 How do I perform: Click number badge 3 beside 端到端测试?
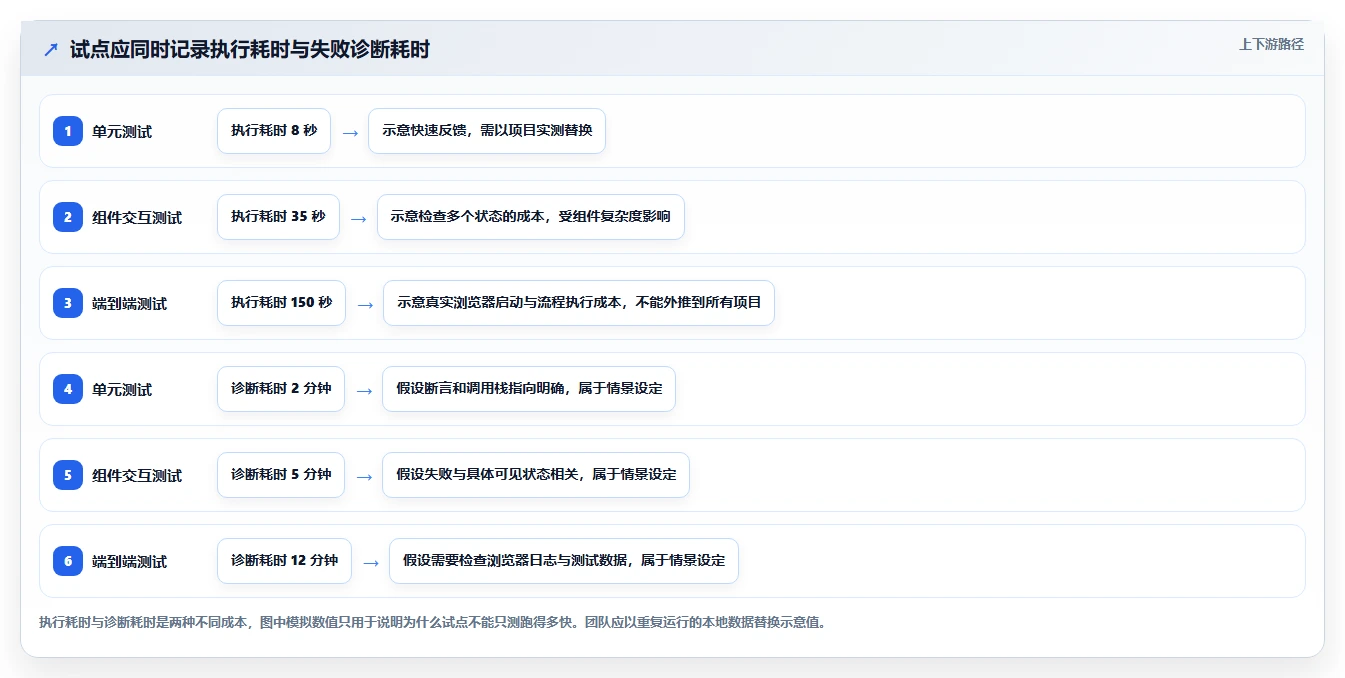click(x=68, y=303)
